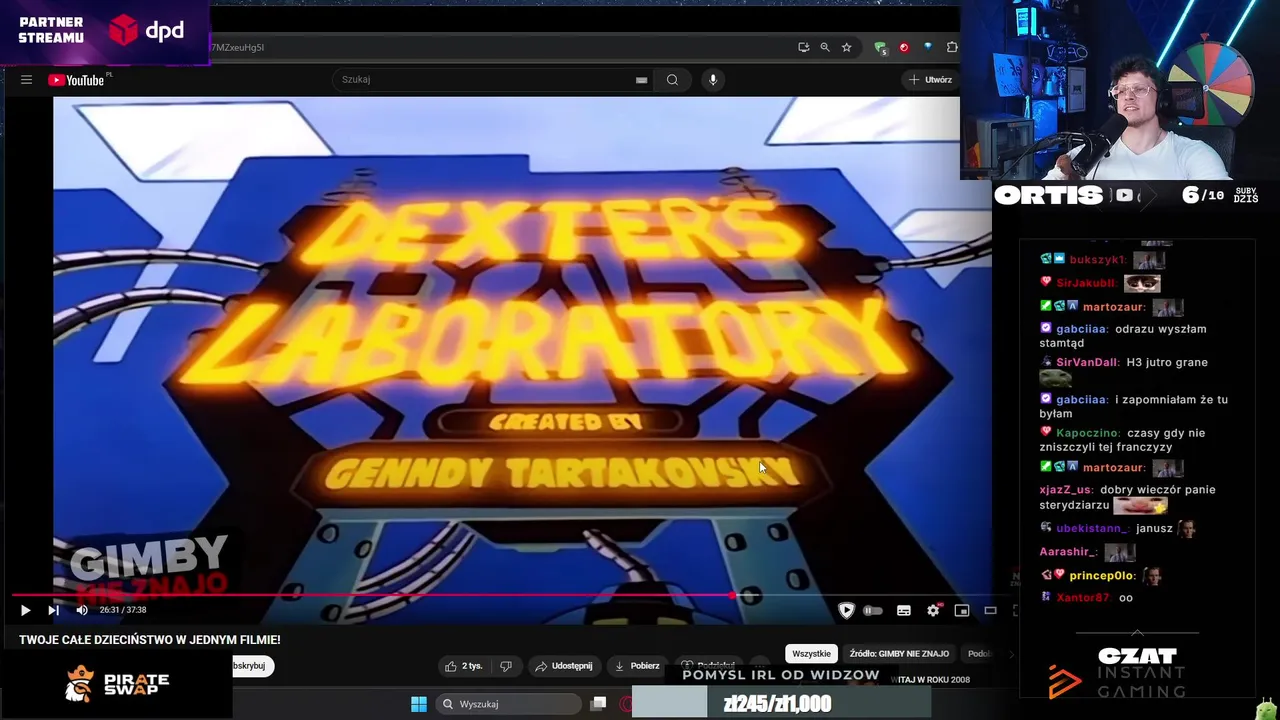Click the Udostępnij share button
This screenshot has height=720, width=1280.
pos(563,666)
